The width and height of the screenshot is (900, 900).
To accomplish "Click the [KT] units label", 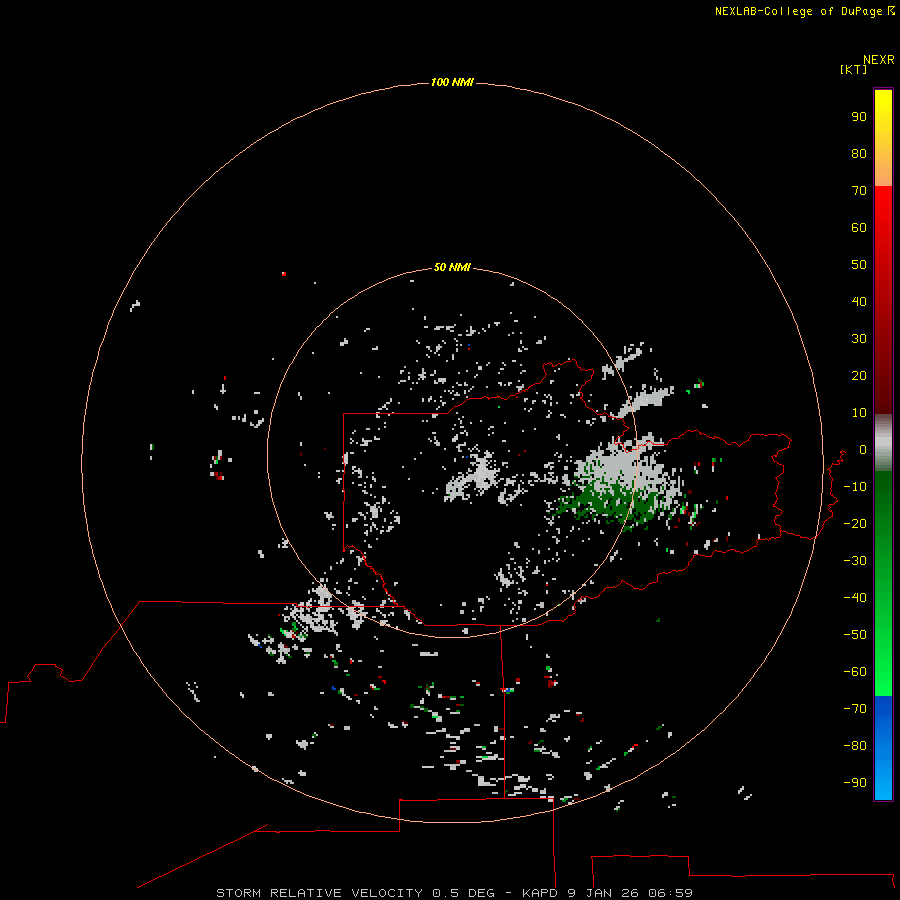I will 854,69.
